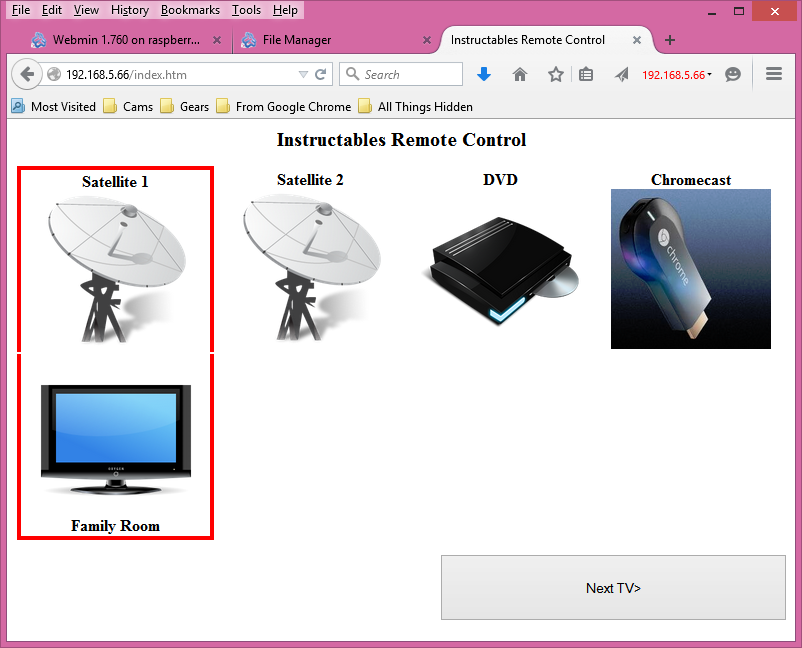Open All Things Hidden bookmark folder
The height and width of the screenshot is (648, 802).
416,106
